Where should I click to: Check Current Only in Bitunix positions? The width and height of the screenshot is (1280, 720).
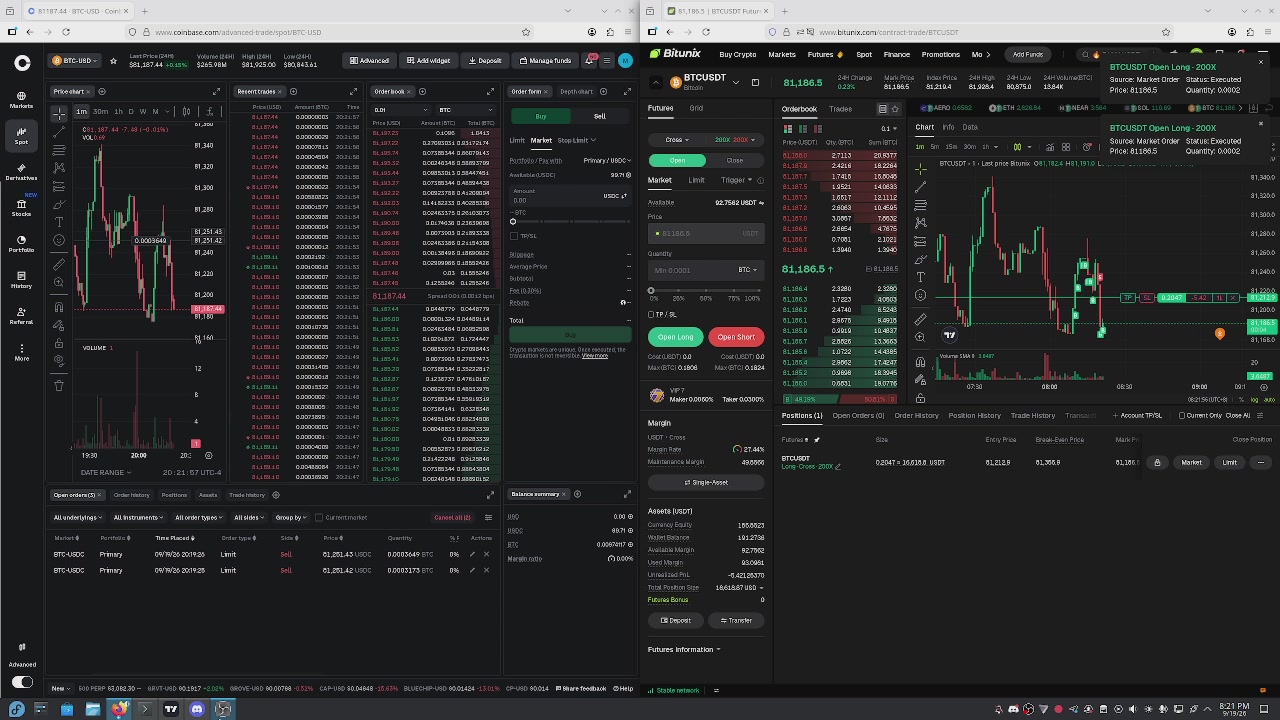point(1182,416)
